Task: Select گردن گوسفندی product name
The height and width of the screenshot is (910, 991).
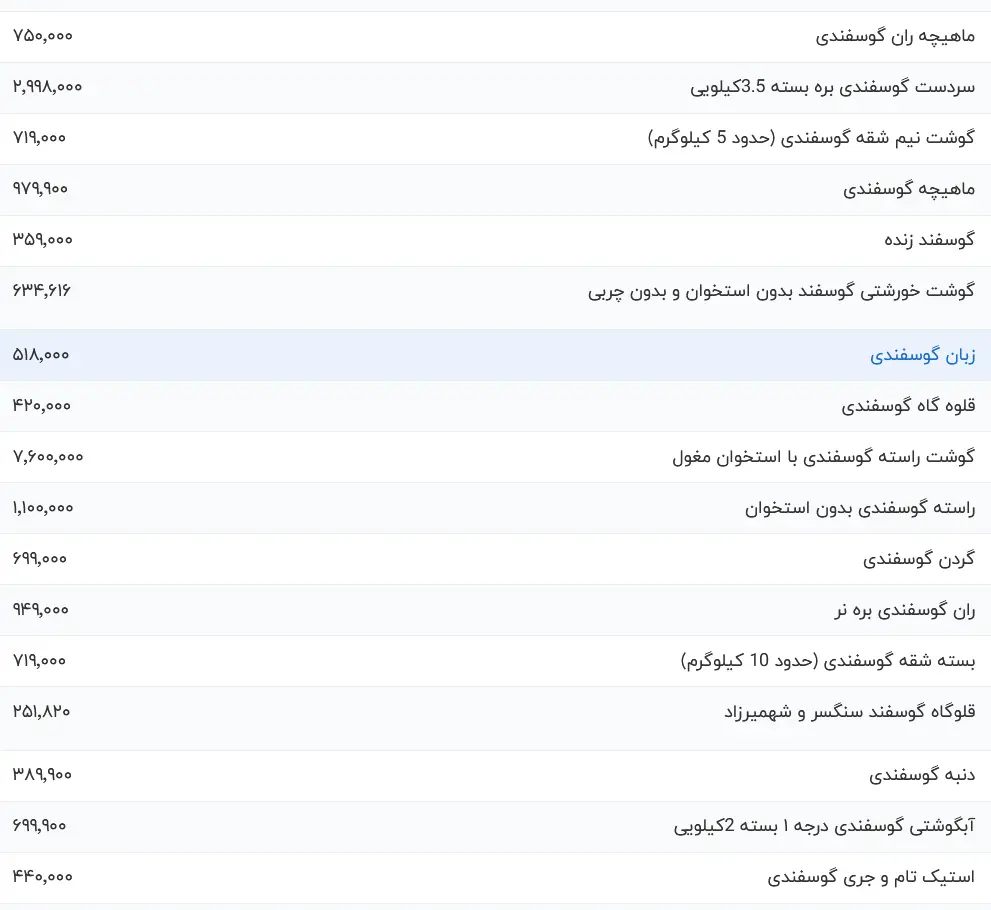Action: click(919, 559)
